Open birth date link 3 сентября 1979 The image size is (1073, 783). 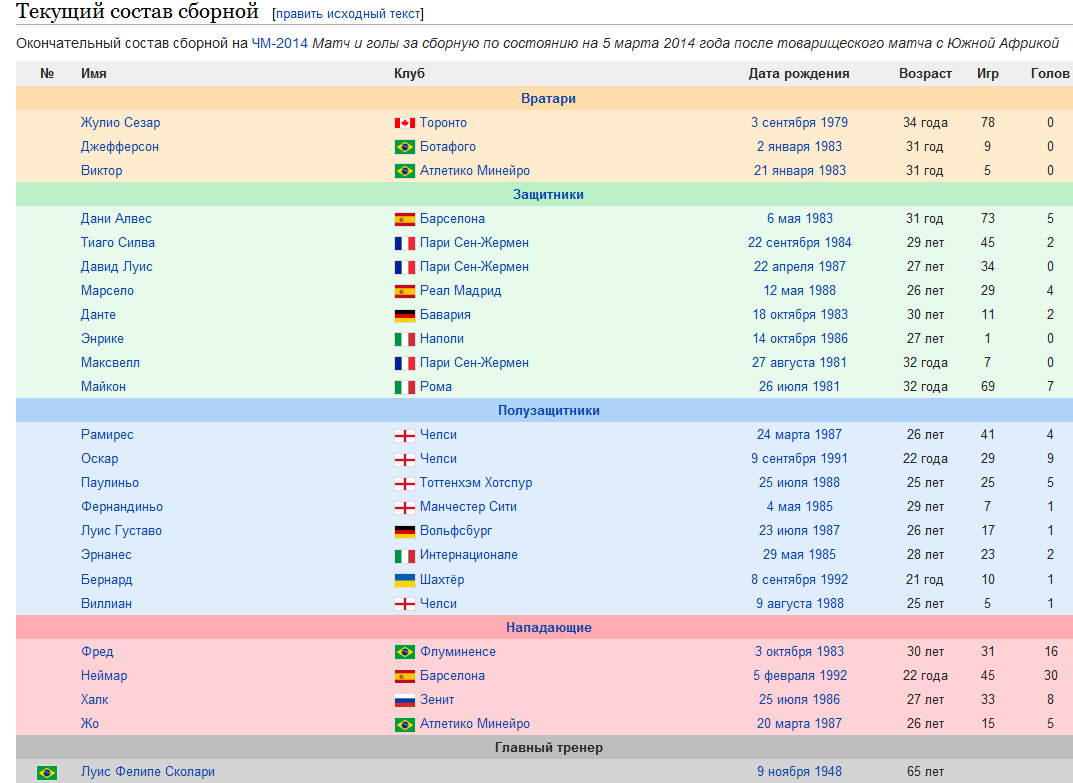click(799, 123)
